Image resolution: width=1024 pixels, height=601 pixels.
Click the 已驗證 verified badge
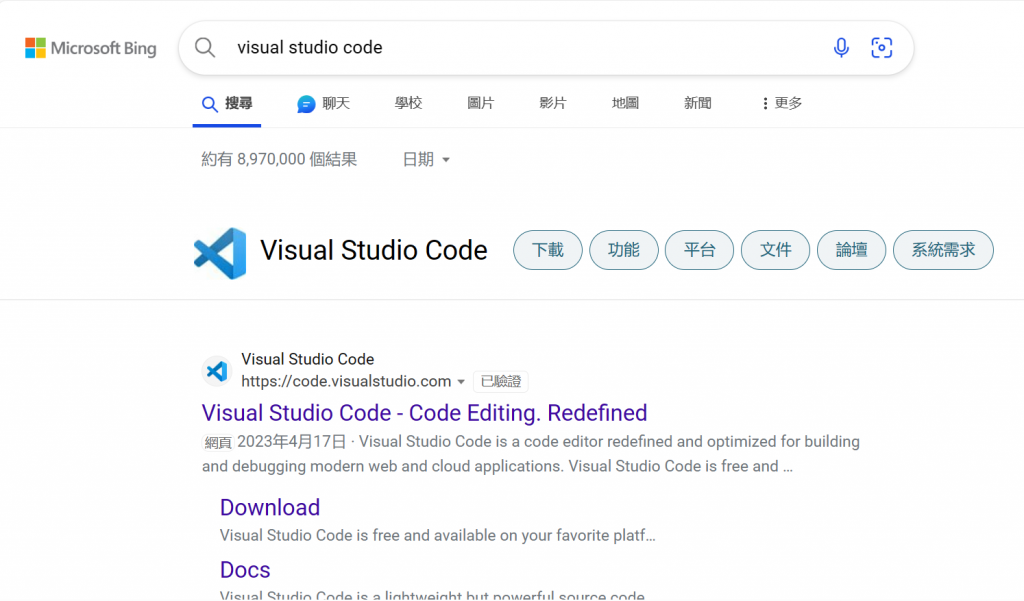point(501,382)
